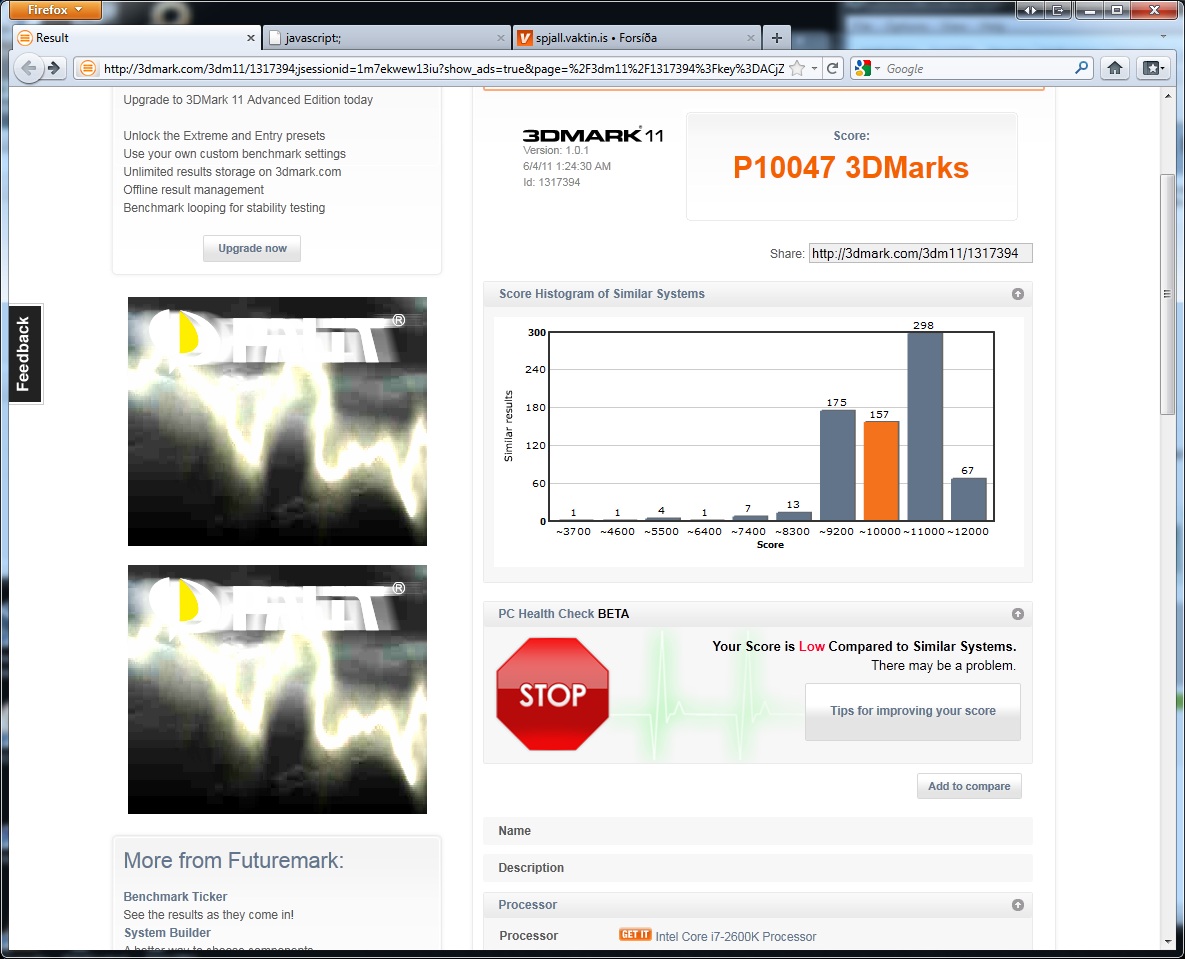The width and height of the screenshot is (1185, 959).
Task: Switch to the spjall.vaktin.is tab
Action: 636,38
